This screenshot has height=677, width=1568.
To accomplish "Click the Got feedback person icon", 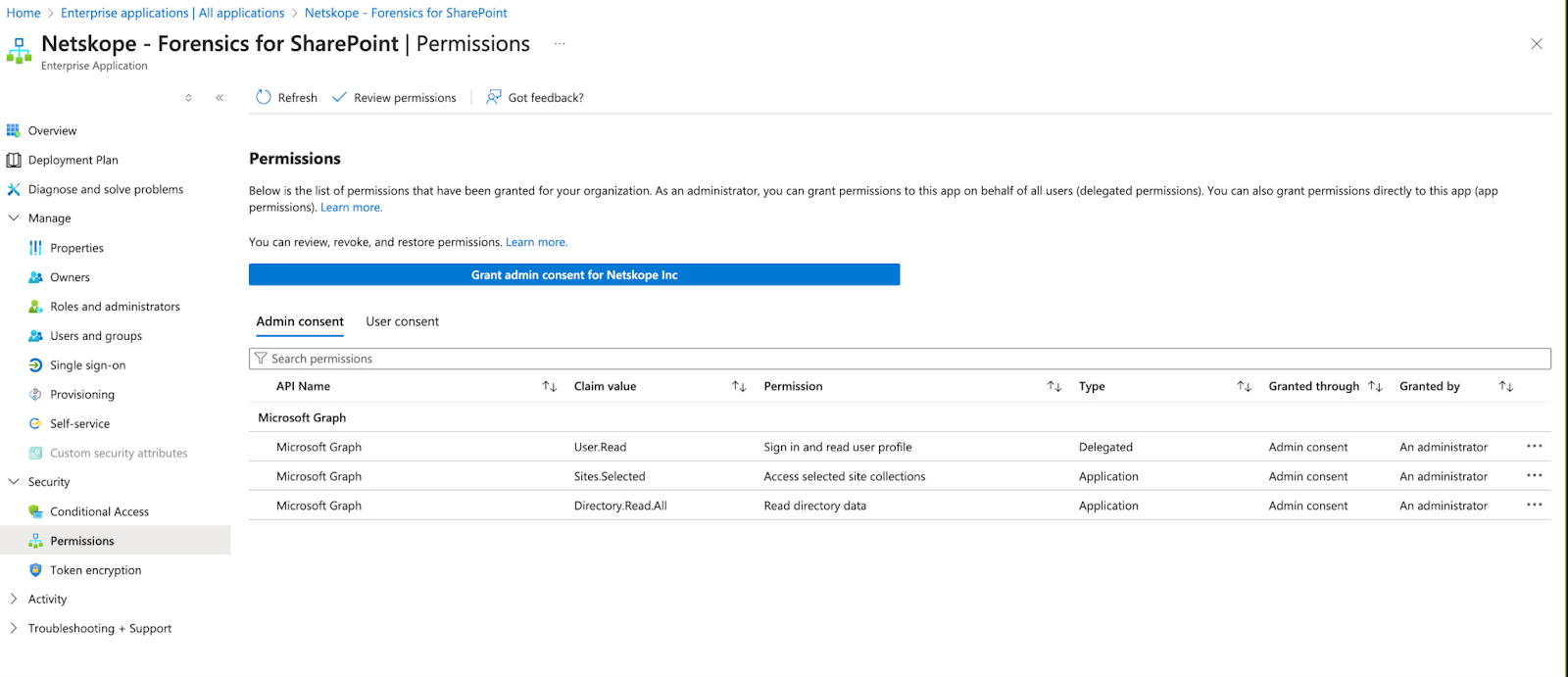I will coord(494,97).
